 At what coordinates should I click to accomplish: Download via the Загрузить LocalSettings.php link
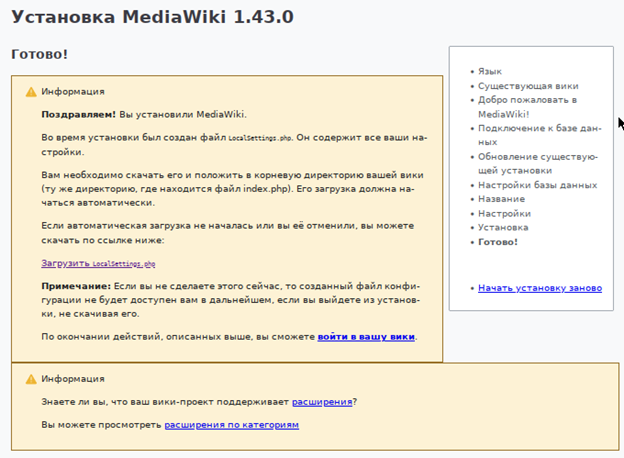98,263
